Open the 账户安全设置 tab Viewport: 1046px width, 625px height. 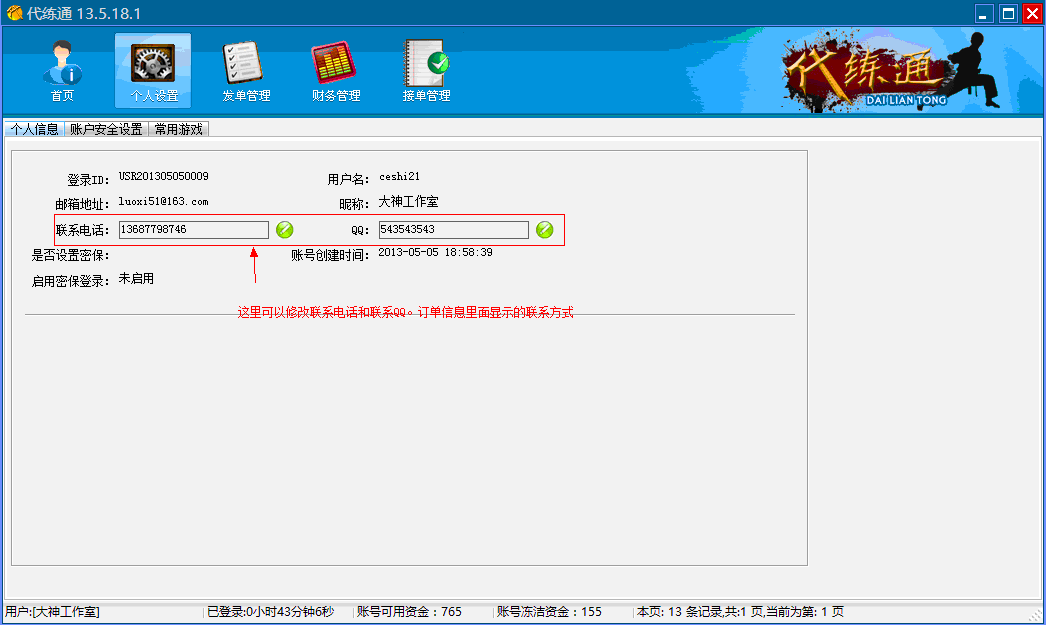[104, 129]
